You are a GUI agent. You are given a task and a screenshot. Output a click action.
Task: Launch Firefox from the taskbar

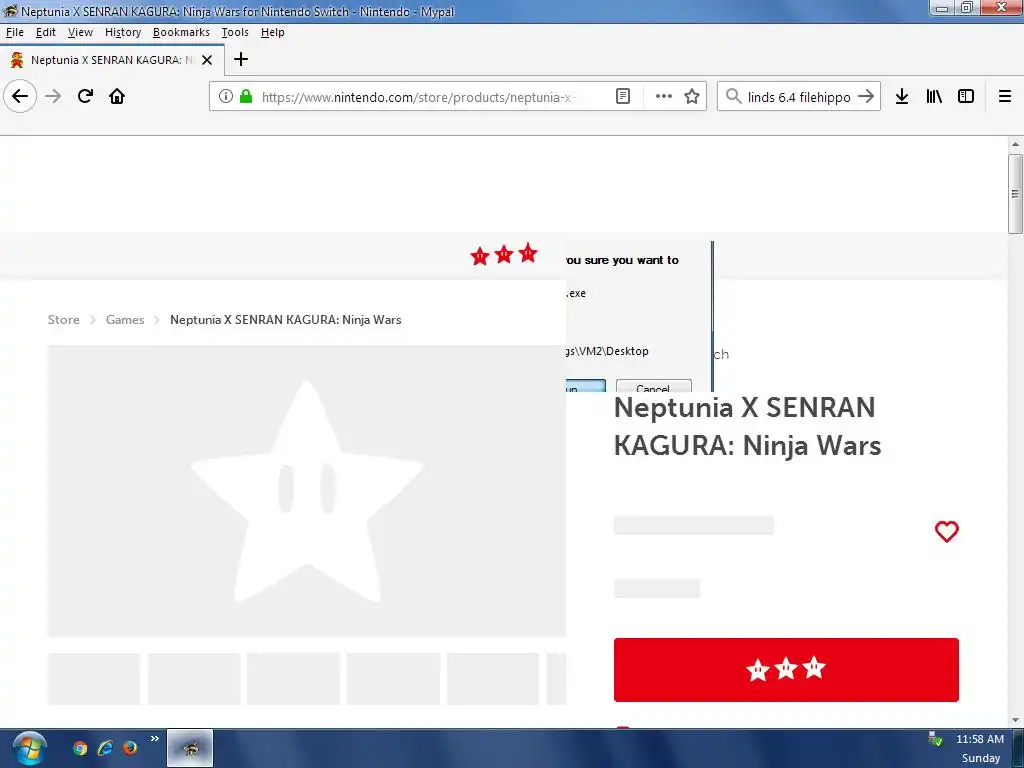(130, 748)
